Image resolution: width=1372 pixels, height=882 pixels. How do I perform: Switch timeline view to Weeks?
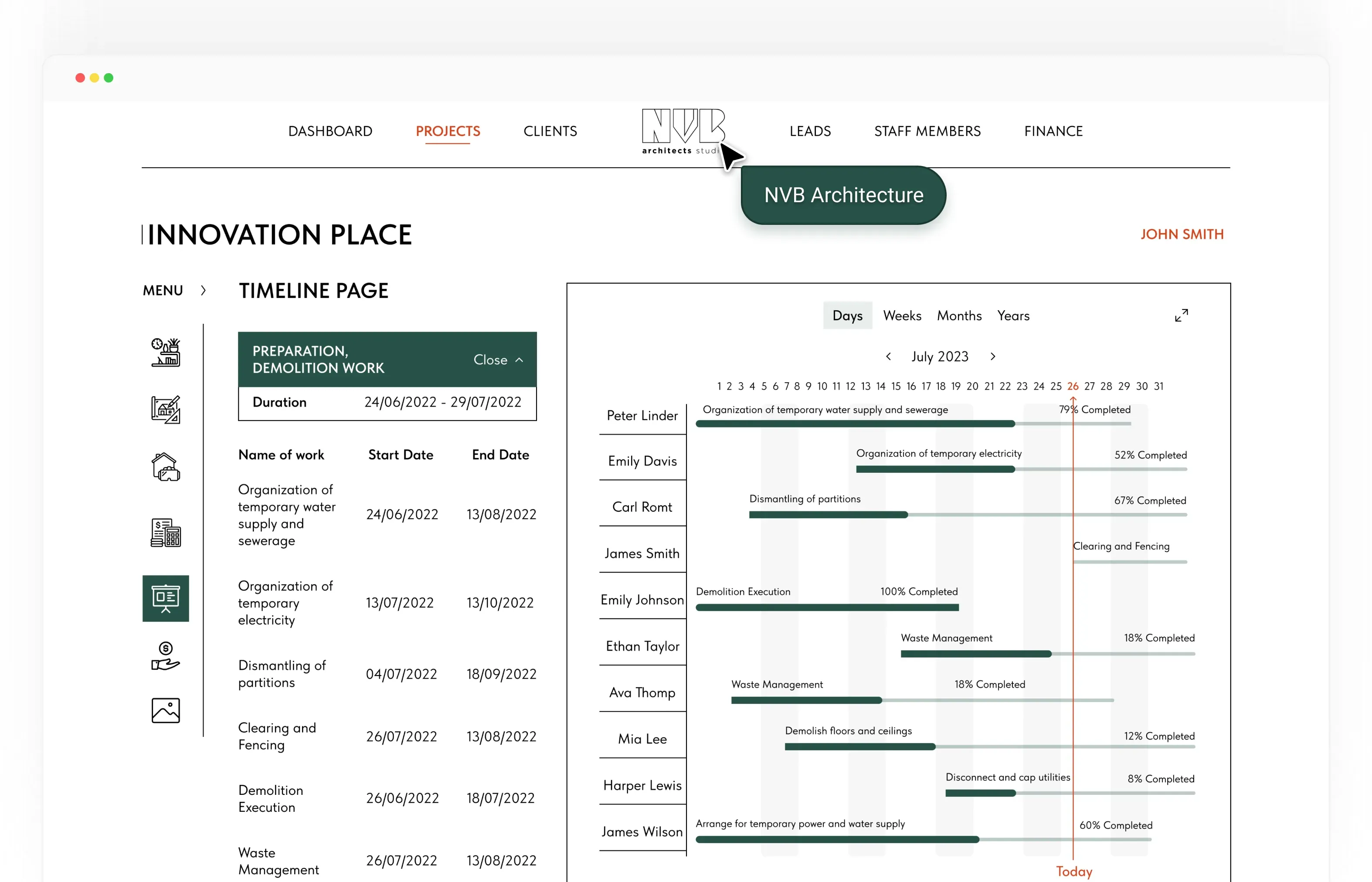pos(902,315)
